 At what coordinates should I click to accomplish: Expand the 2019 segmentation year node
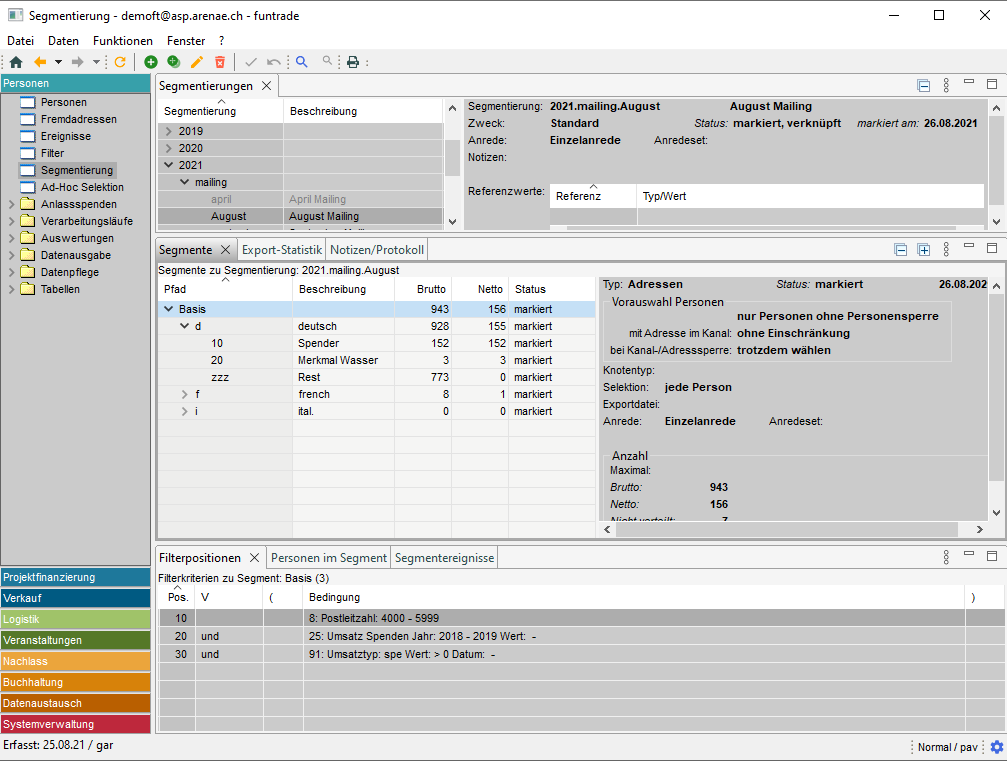coord(168,131)
